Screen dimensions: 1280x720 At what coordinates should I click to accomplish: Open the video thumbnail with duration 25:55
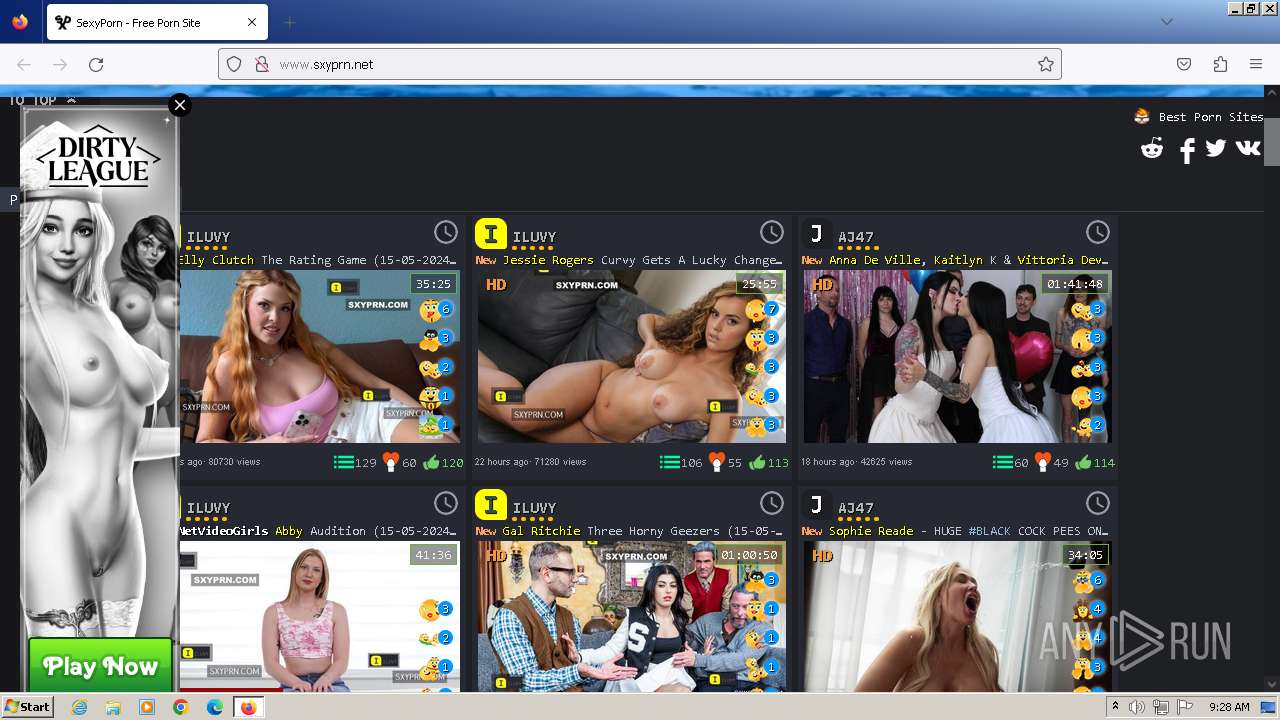pos(631,356)
